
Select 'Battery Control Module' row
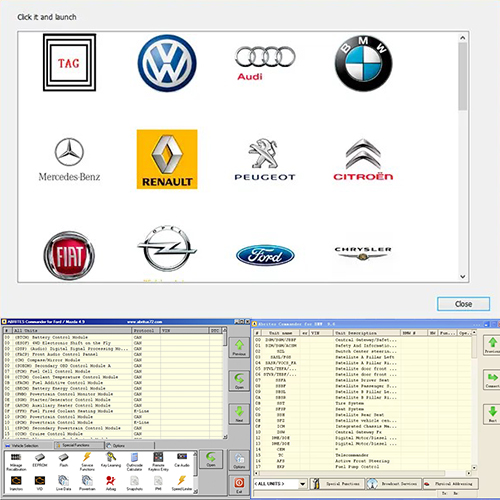[x=113, y=337]
